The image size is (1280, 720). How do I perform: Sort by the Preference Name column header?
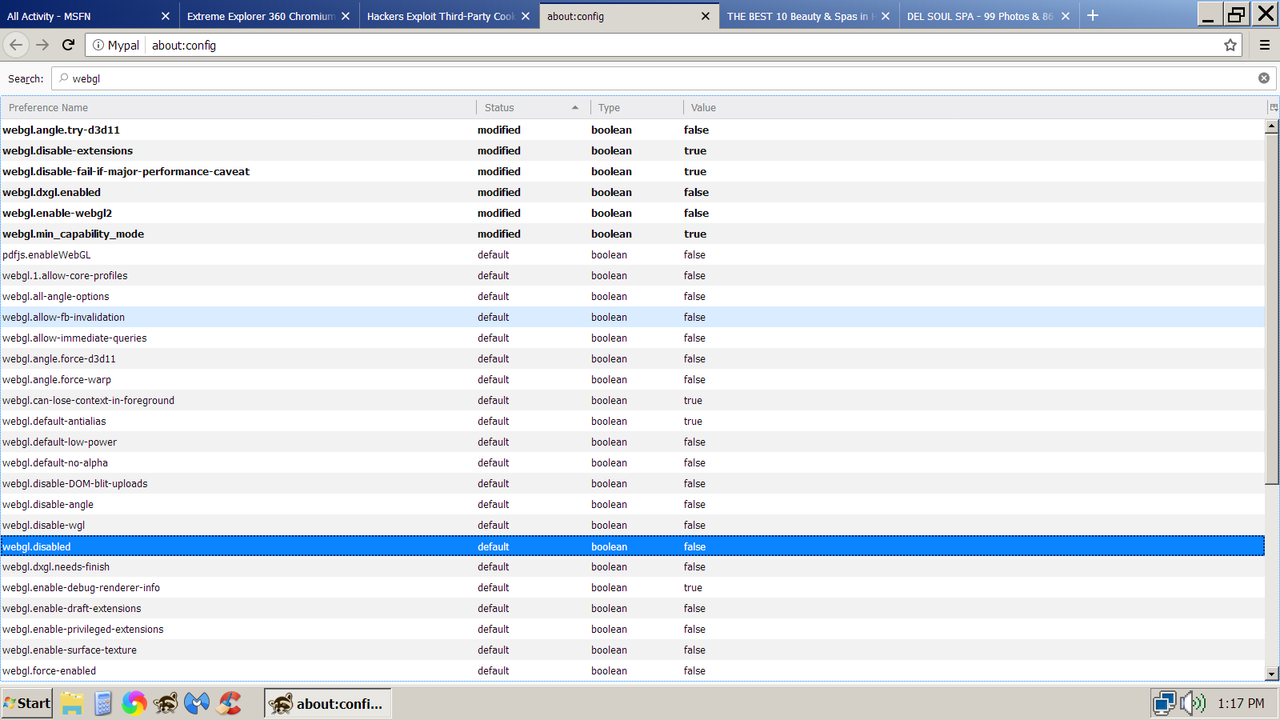point(238,107)
